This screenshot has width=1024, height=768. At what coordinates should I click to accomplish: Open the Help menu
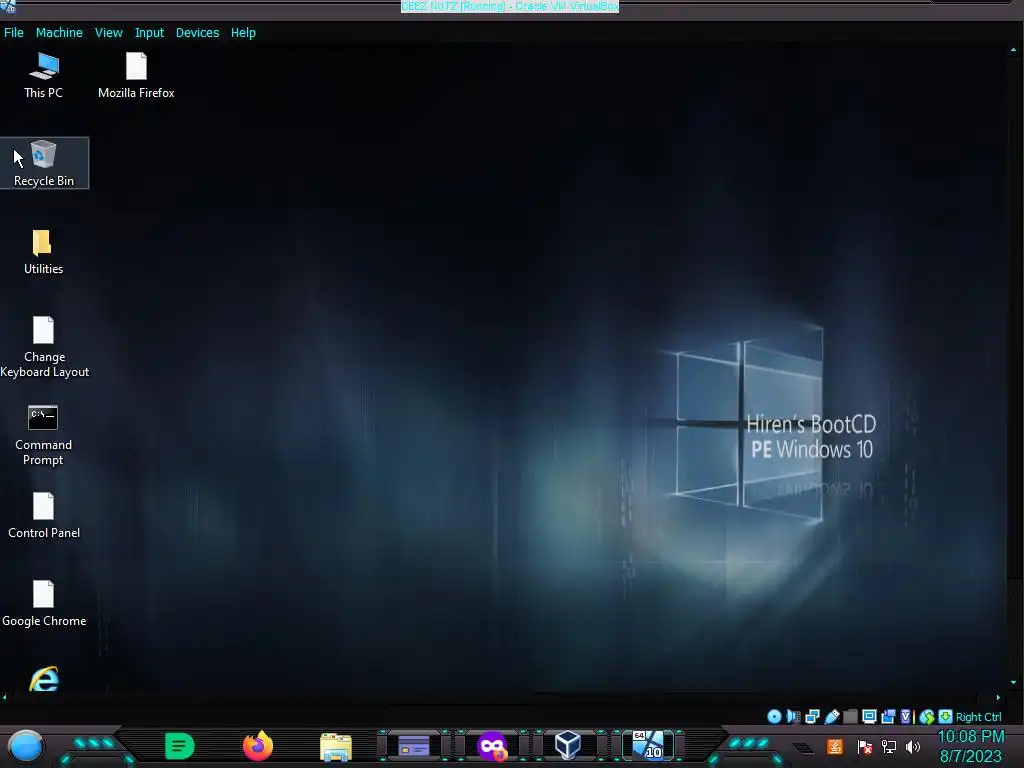243,33
